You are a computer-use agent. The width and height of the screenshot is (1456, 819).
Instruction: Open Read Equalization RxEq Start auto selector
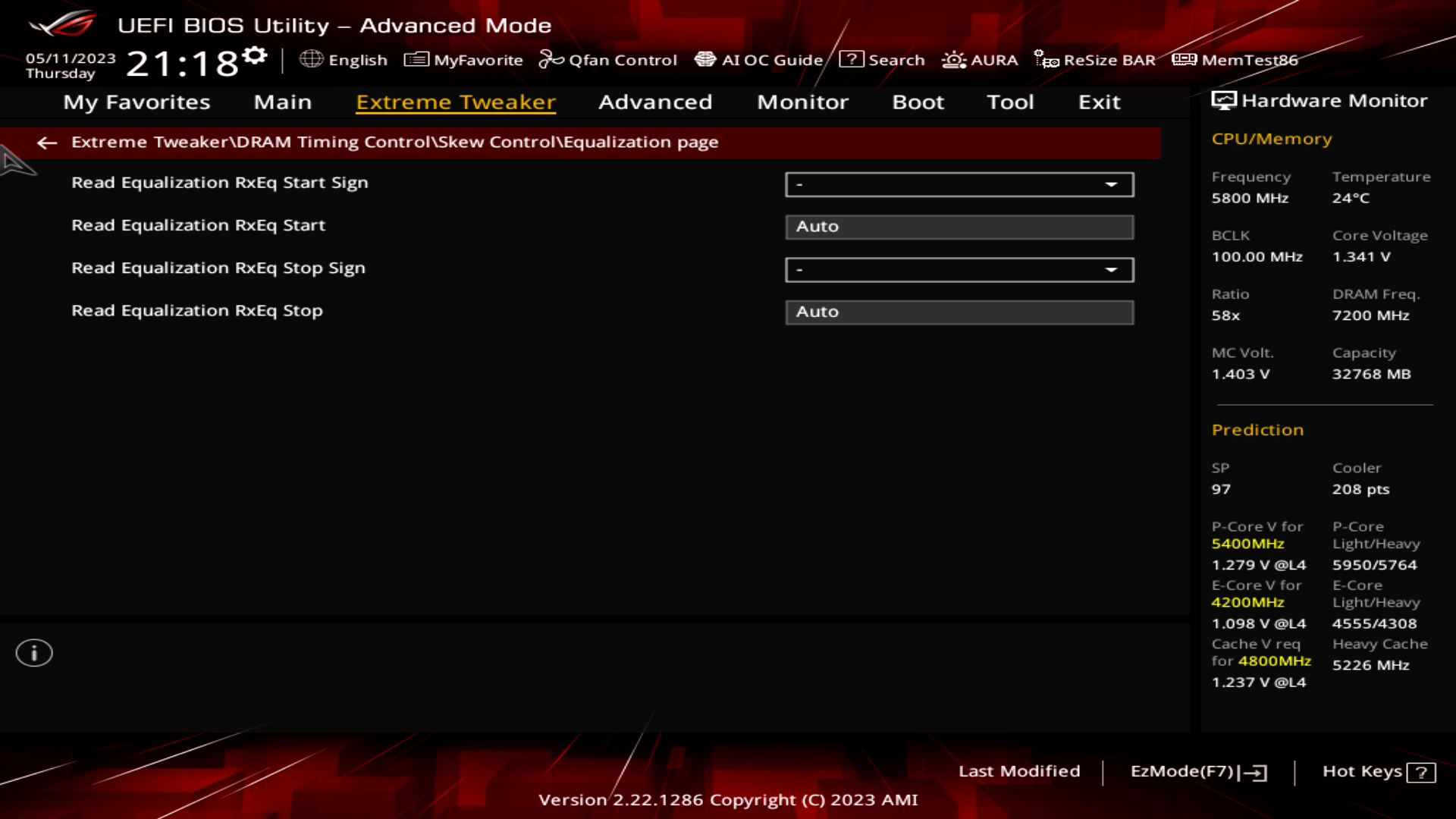(958, 226)
